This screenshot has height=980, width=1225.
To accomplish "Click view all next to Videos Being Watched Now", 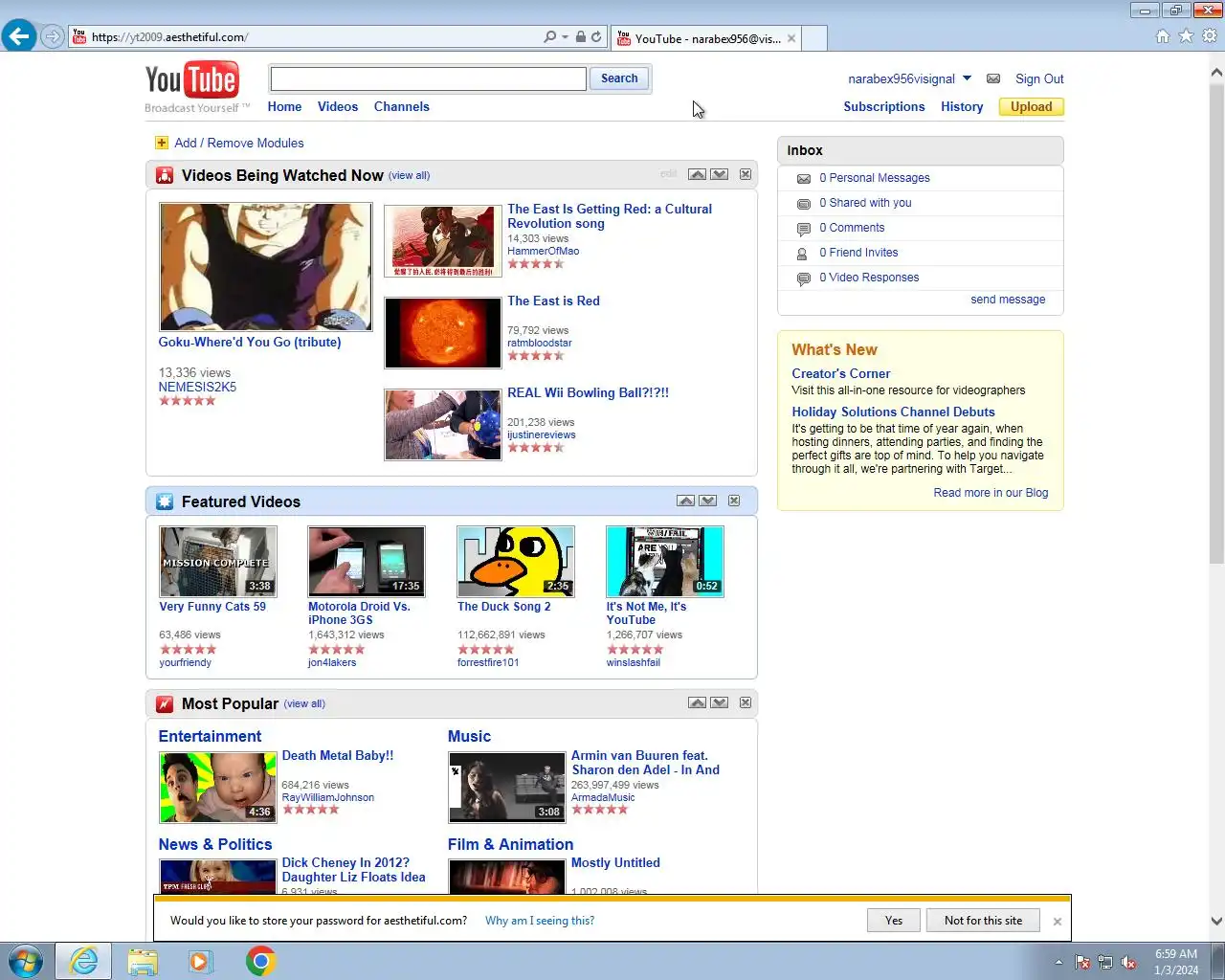I will [x=410, y=175].
